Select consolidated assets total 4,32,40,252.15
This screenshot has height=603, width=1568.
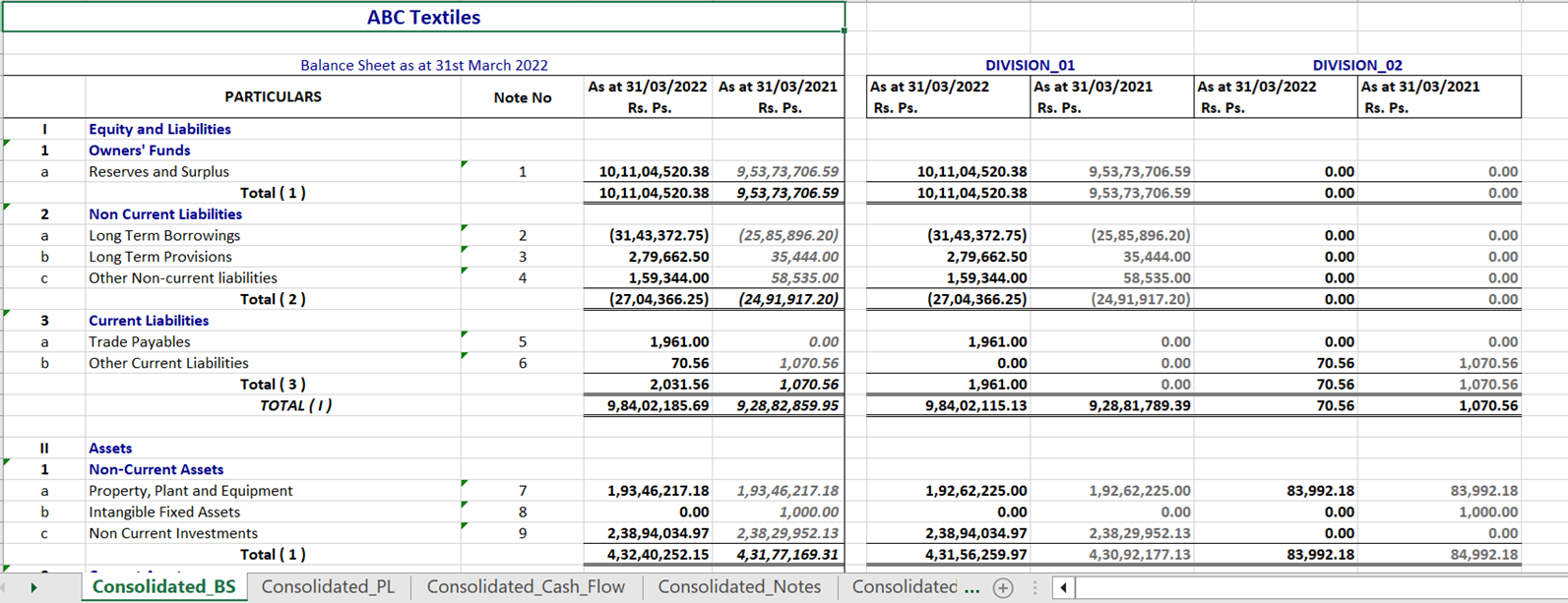658,555
